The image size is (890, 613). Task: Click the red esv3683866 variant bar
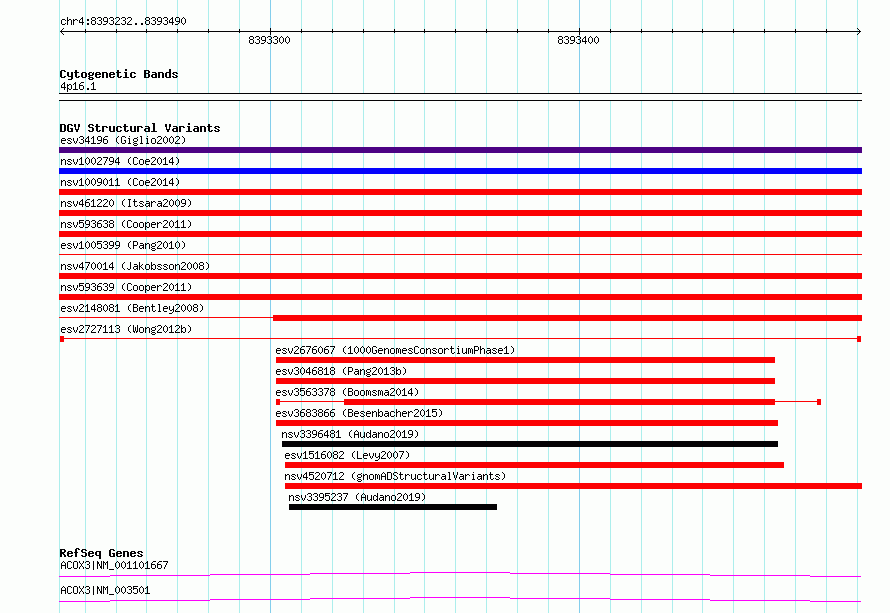(527, 423)
